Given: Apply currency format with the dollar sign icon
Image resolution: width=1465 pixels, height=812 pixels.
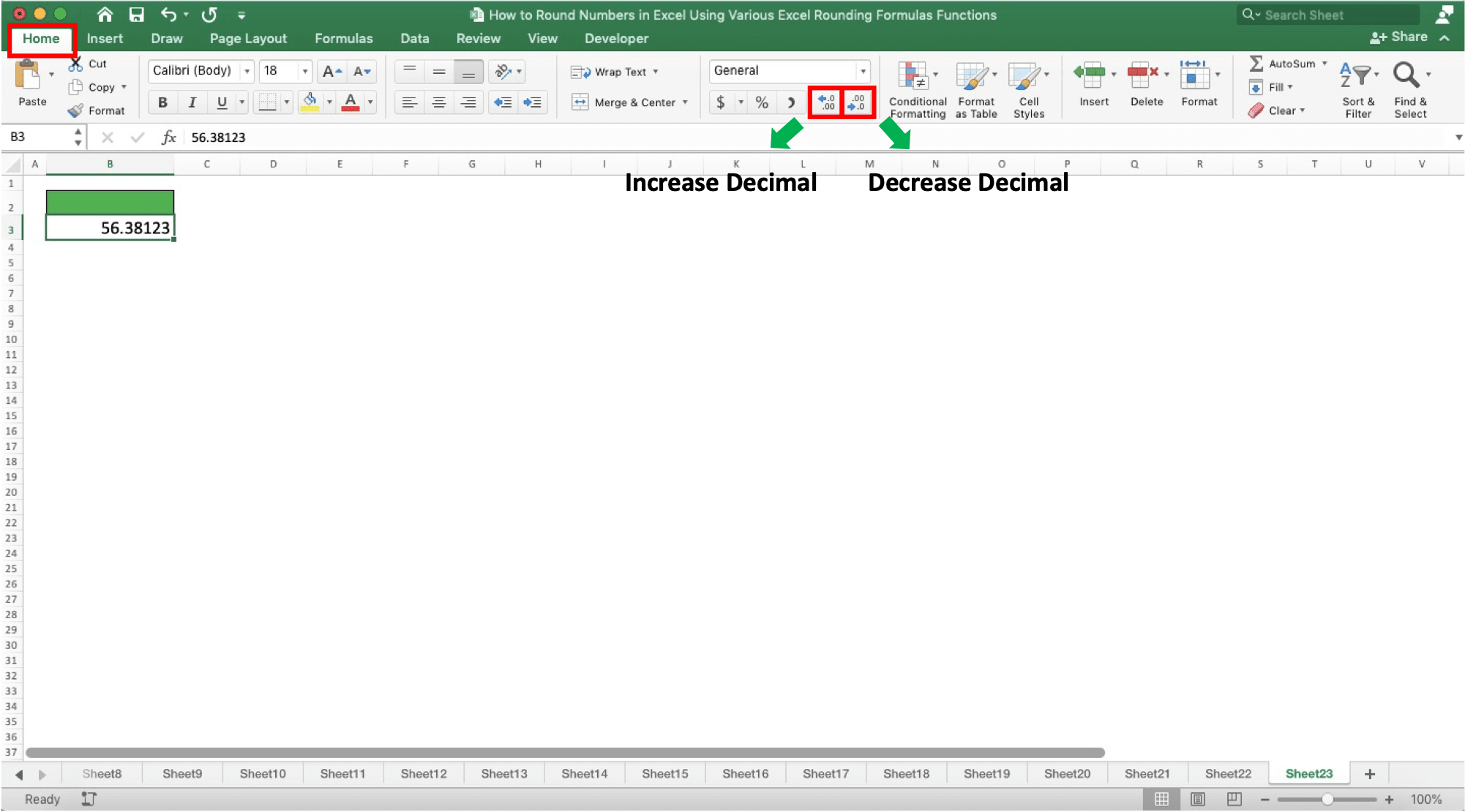Looking at the screenshot, I should pyautogui.click(x=719, y=102).
